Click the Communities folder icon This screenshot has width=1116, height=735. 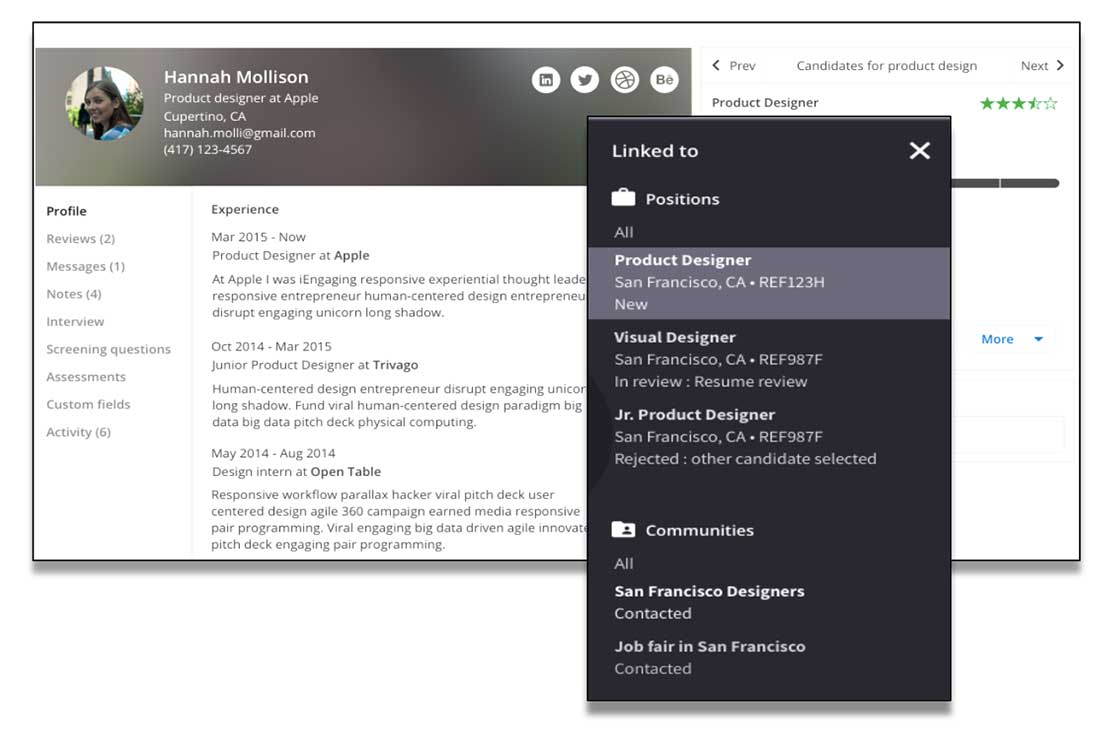point(623,530)
